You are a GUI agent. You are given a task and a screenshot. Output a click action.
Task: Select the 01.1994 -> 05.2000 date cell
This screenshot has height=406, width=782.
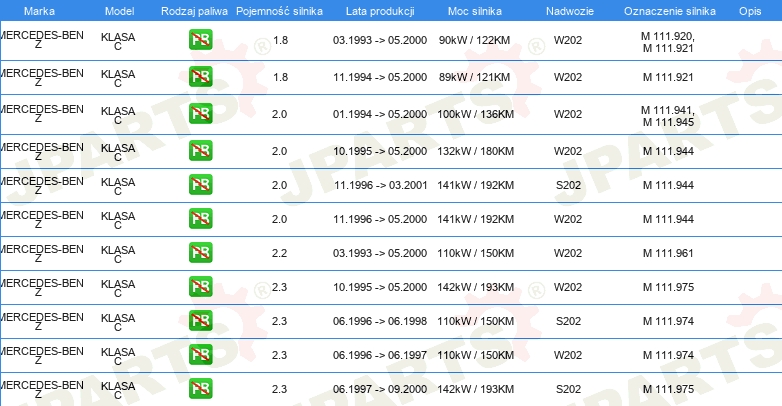380,114
